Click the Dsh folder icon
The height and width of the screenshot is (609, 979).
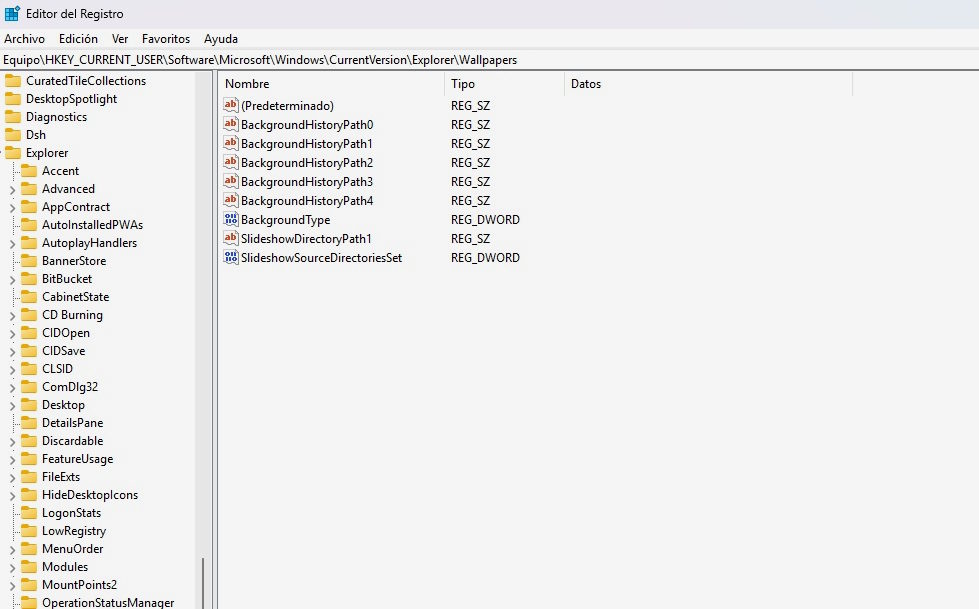click(12, 135)
